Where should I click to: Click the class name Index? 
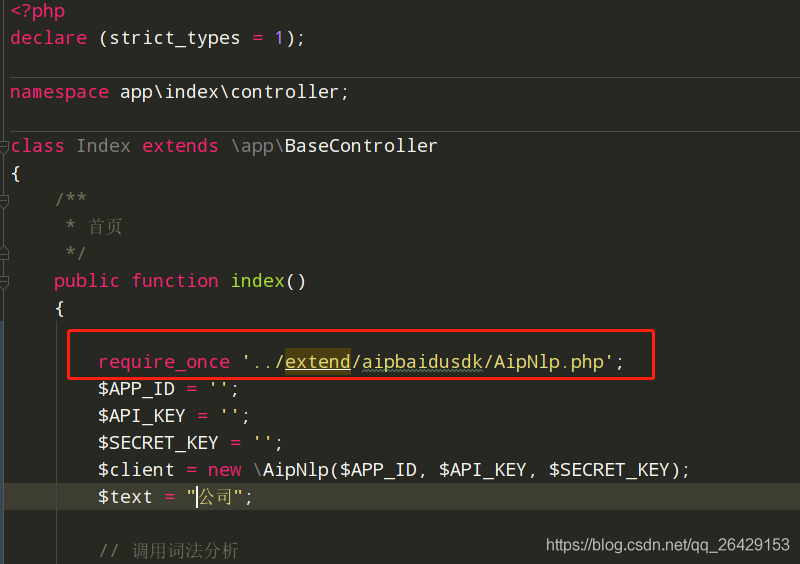pos(104,146)
